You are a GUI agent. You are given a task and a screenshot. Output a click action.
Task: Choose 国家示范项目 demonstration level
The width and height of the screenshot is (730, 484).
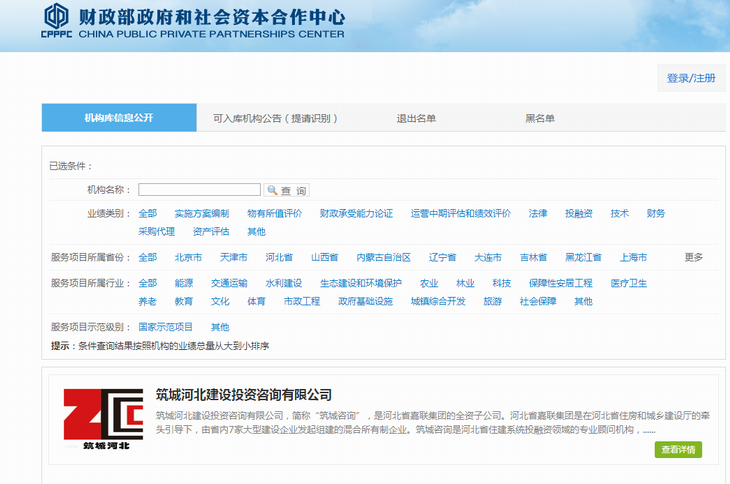point(165,327)
